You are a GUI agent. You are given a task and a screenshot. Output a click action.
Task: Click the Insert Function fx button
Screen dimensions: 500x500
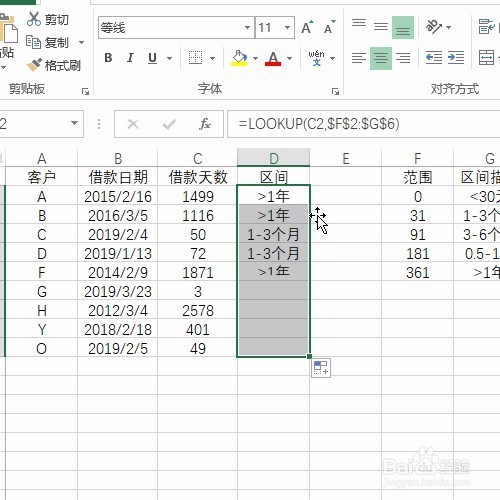coord(205,124)
